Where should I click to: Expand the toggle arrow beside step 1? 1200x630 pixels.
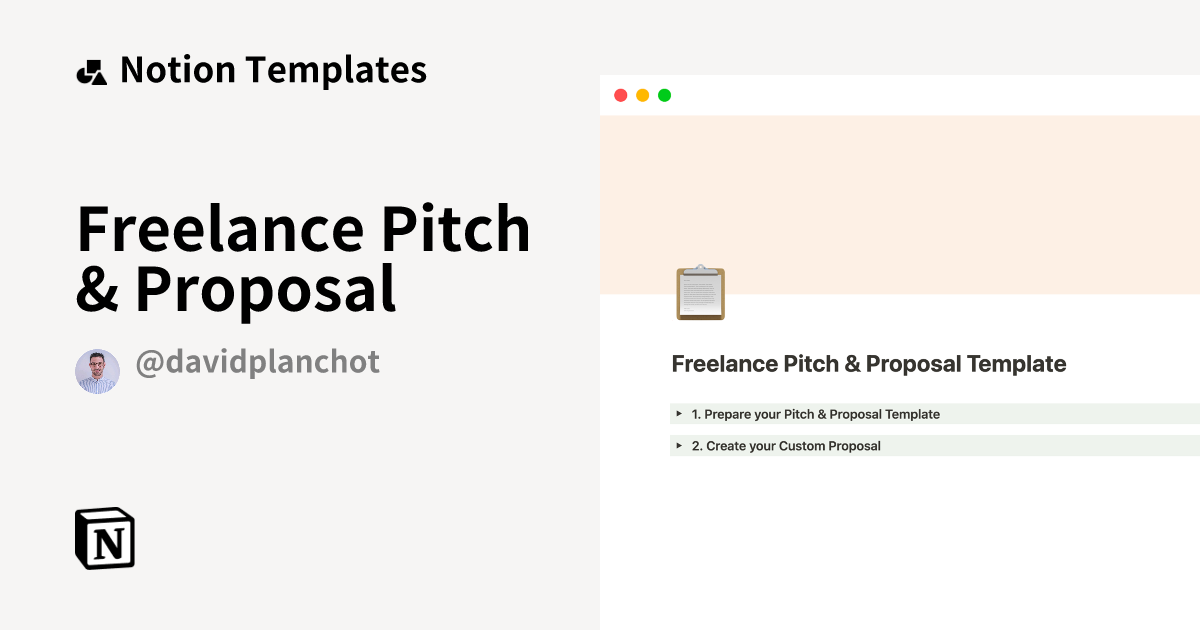click(x=679, y=414)
